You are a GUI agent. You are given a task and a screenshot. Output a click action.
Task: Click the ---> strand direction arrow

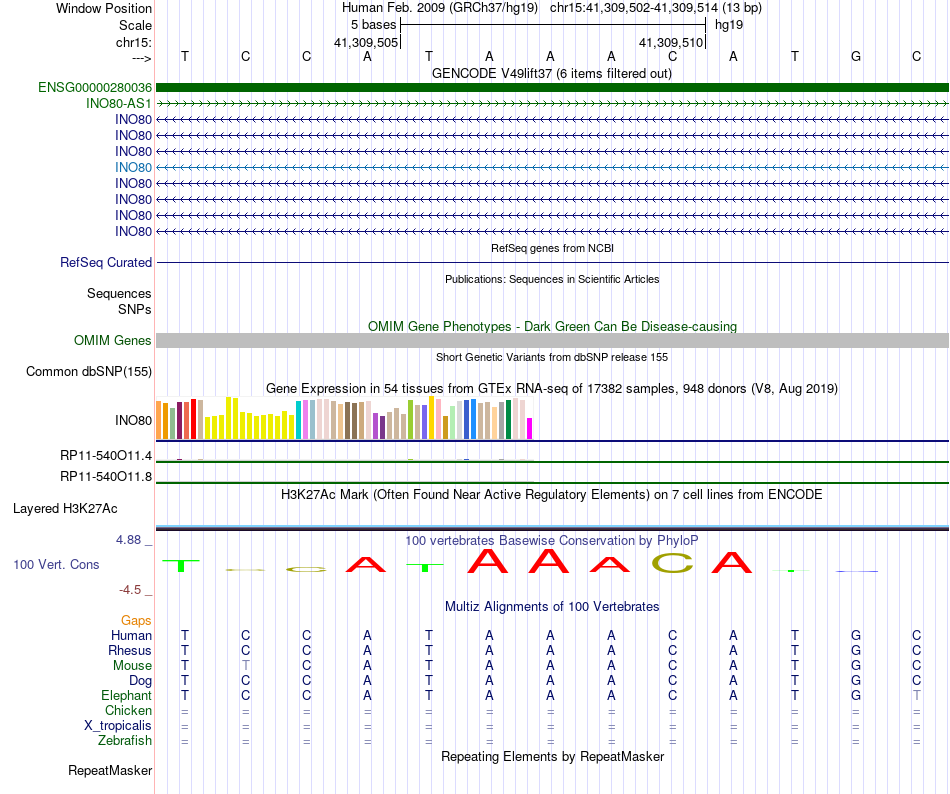pyautogui.click(x=141, y=59)
